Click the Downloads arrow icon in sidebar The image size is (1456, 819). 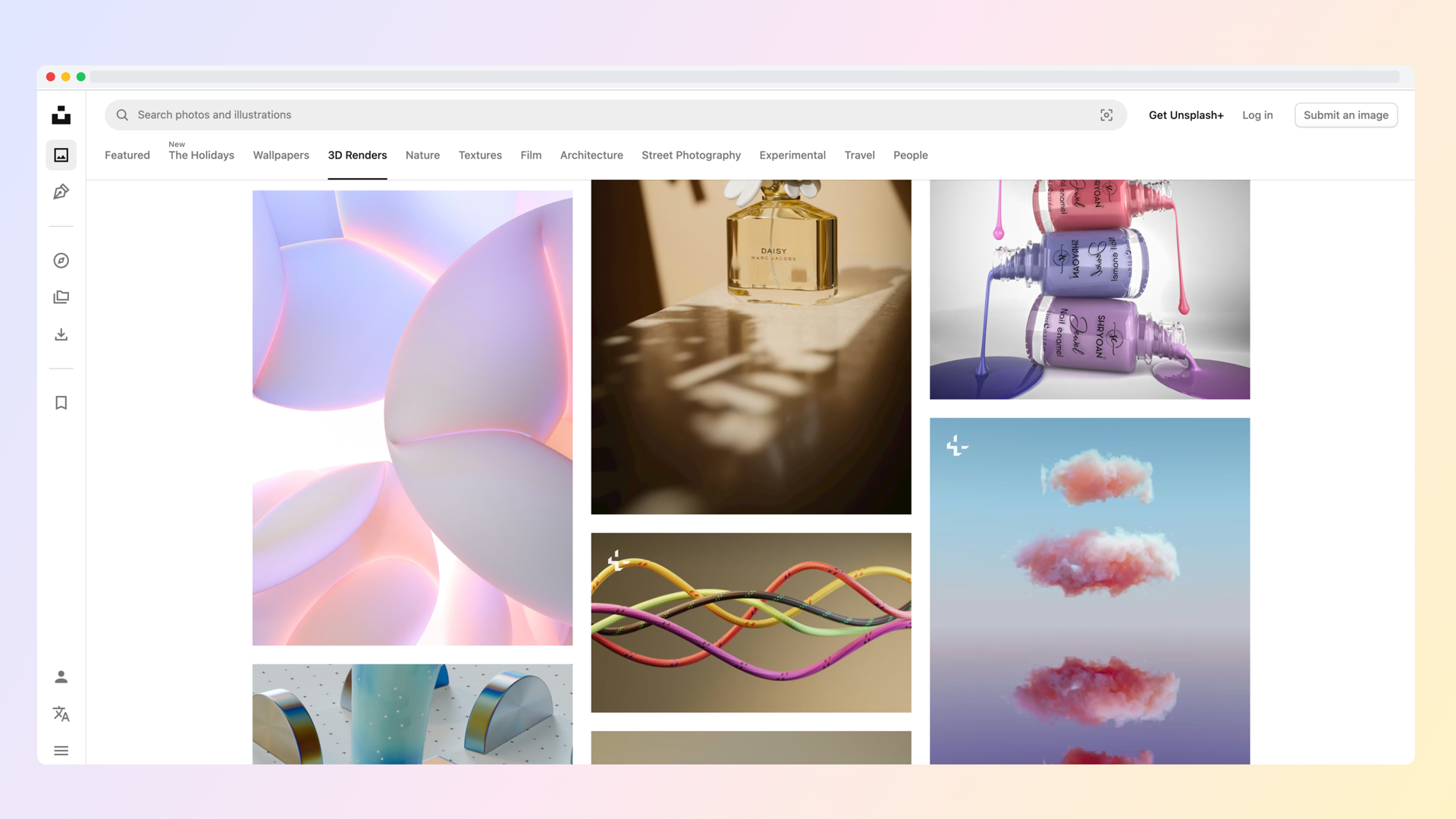pos(61,334)
